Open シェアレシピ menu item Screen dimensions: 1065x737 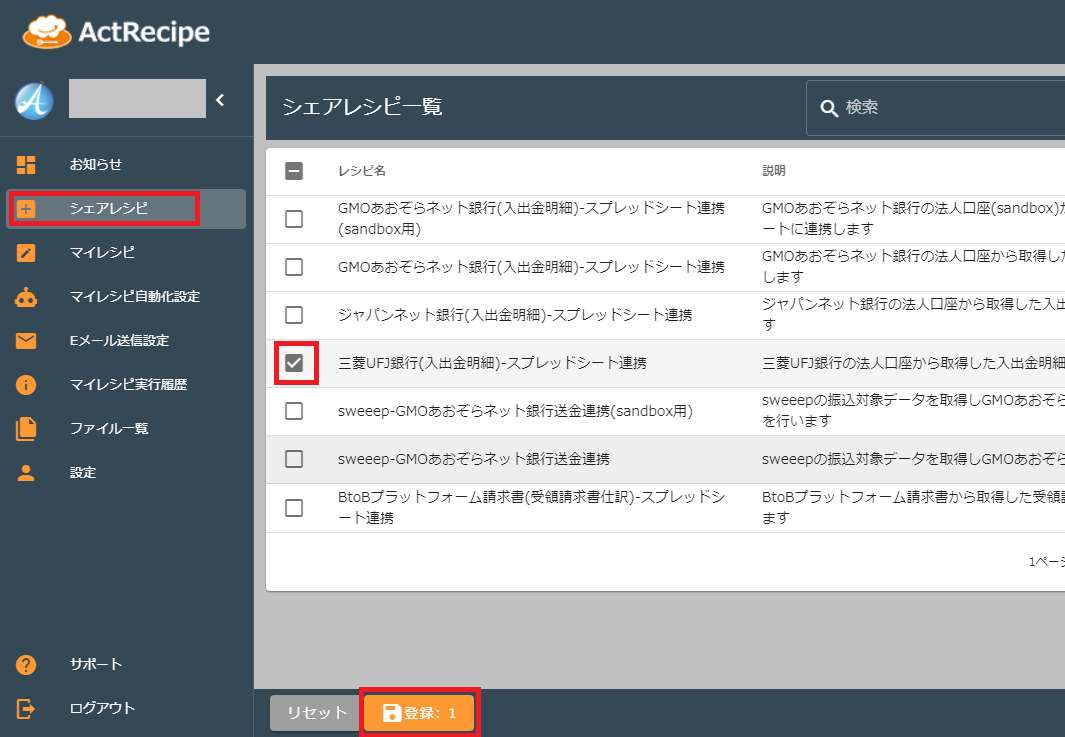click(126, 209)
